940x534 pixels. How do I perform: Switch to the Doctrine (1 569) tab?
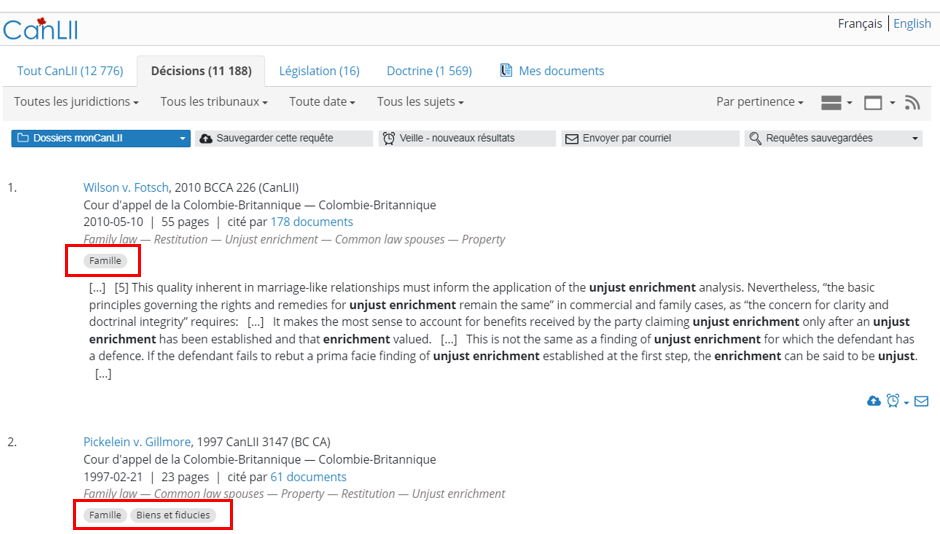[x=429, y=71]
